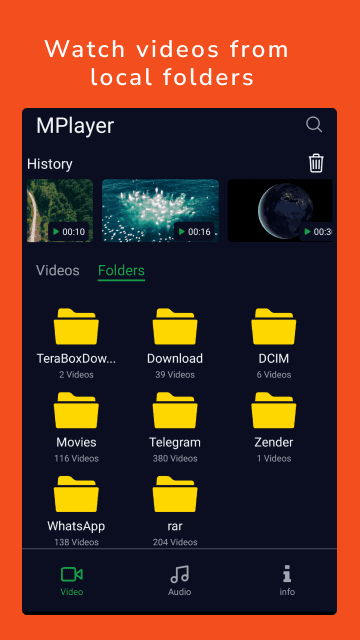Go to Video in bottom navigation

[72, 581]
